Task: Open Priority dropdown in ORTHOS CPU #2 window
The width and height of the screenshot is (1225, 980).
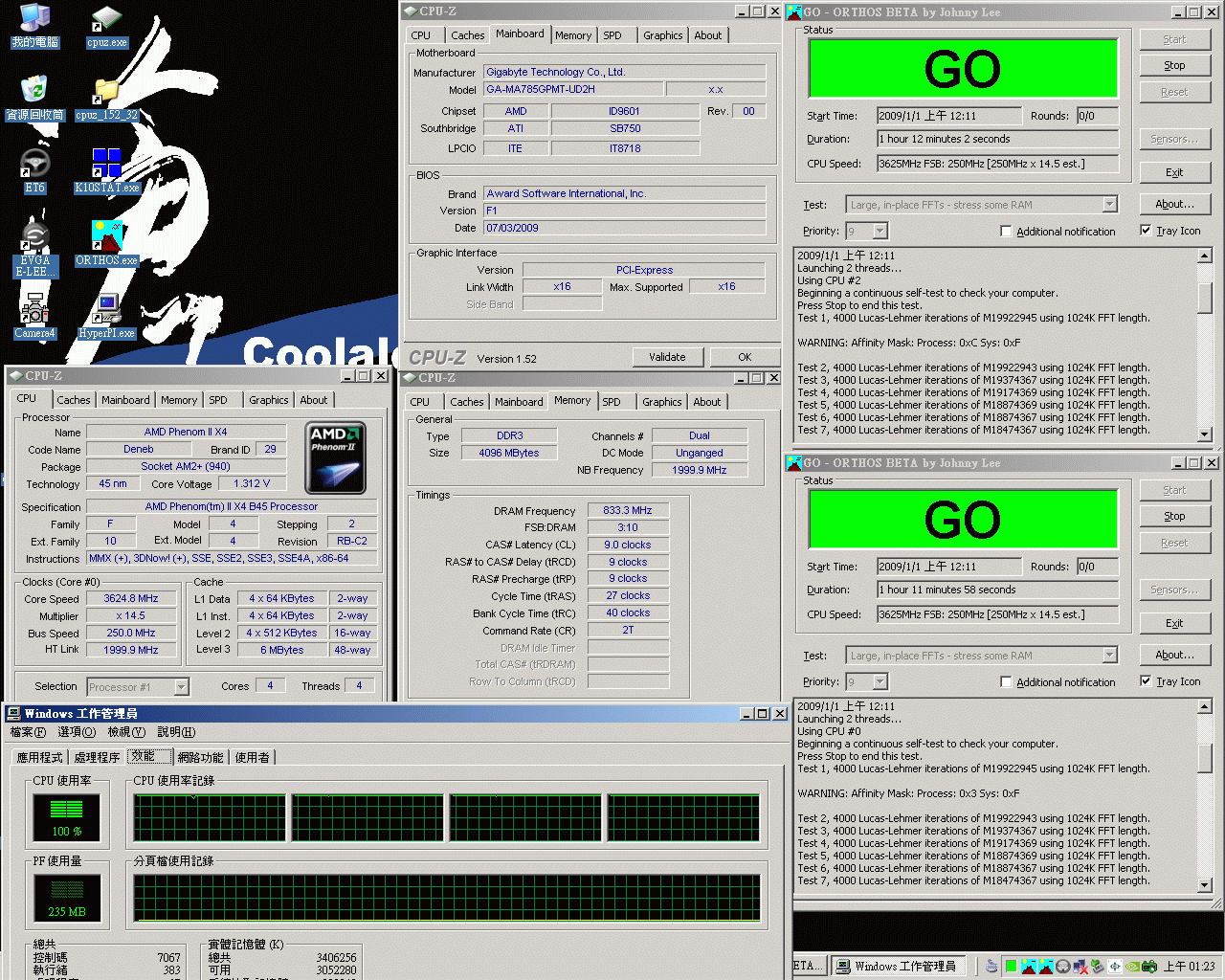Action: [x=880, y=231]
